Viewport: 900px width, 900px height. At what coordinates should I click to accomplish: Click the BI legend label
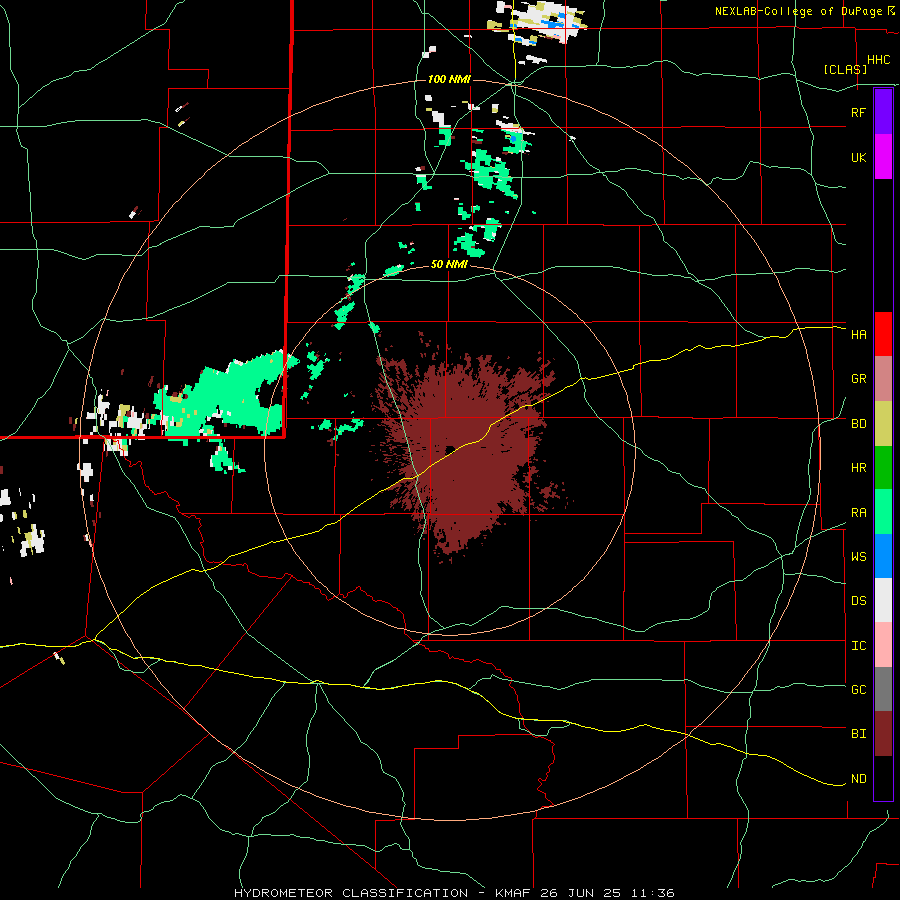(858, 734)
